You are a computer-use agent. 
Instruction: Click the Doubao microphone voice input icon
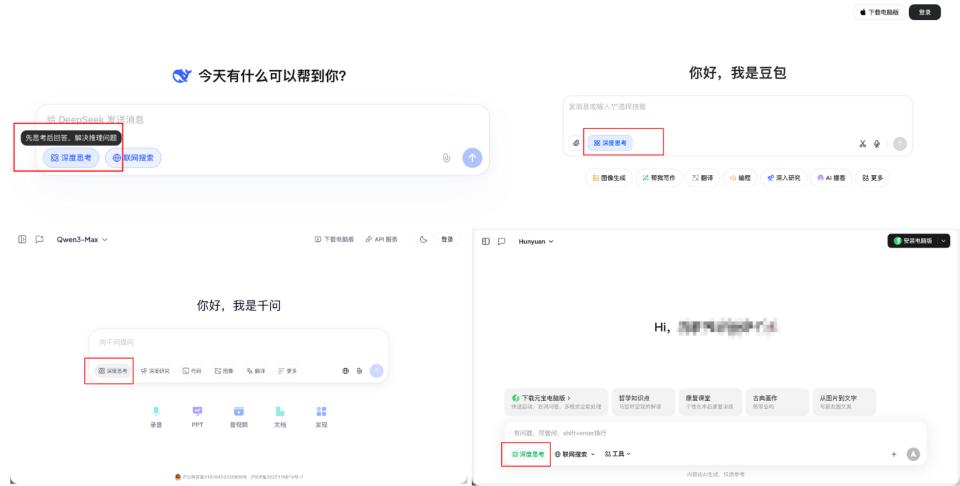(876, 143)
